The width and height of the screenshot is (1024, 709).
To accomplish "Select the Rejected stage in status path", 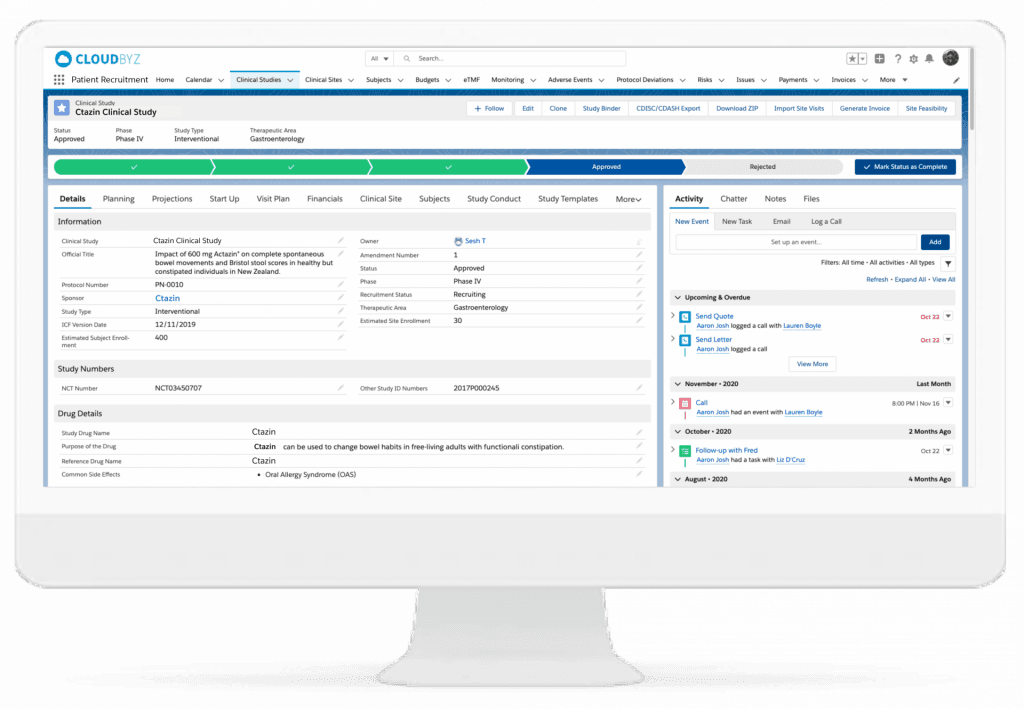I will click(762, 167).
